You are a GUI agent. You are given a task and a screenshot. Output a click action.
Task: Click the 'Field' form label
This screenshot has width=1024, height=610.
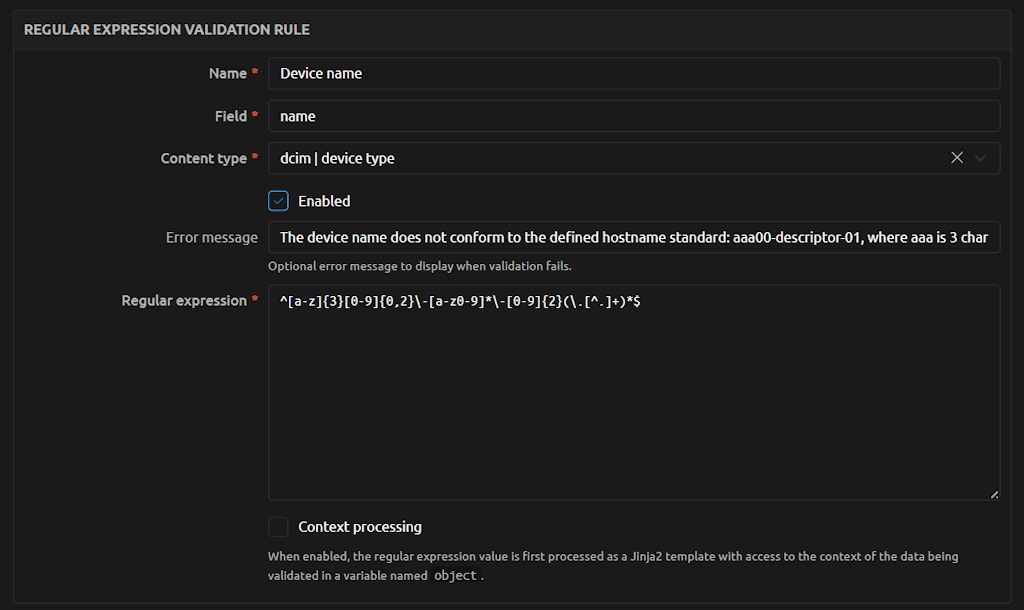tap(230, 116)
